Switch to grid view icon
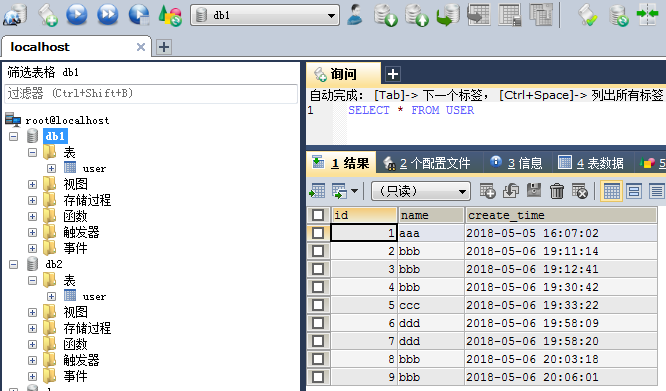 click(x=611, y=191)
